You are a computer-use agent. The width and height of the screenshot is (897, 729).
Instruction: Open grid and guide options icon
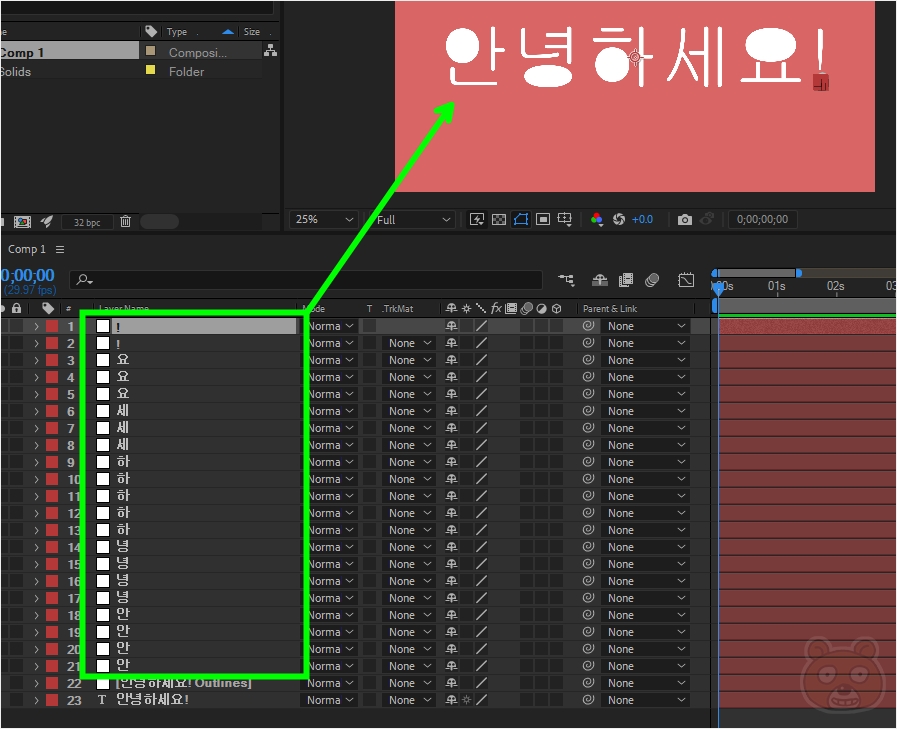565,219
